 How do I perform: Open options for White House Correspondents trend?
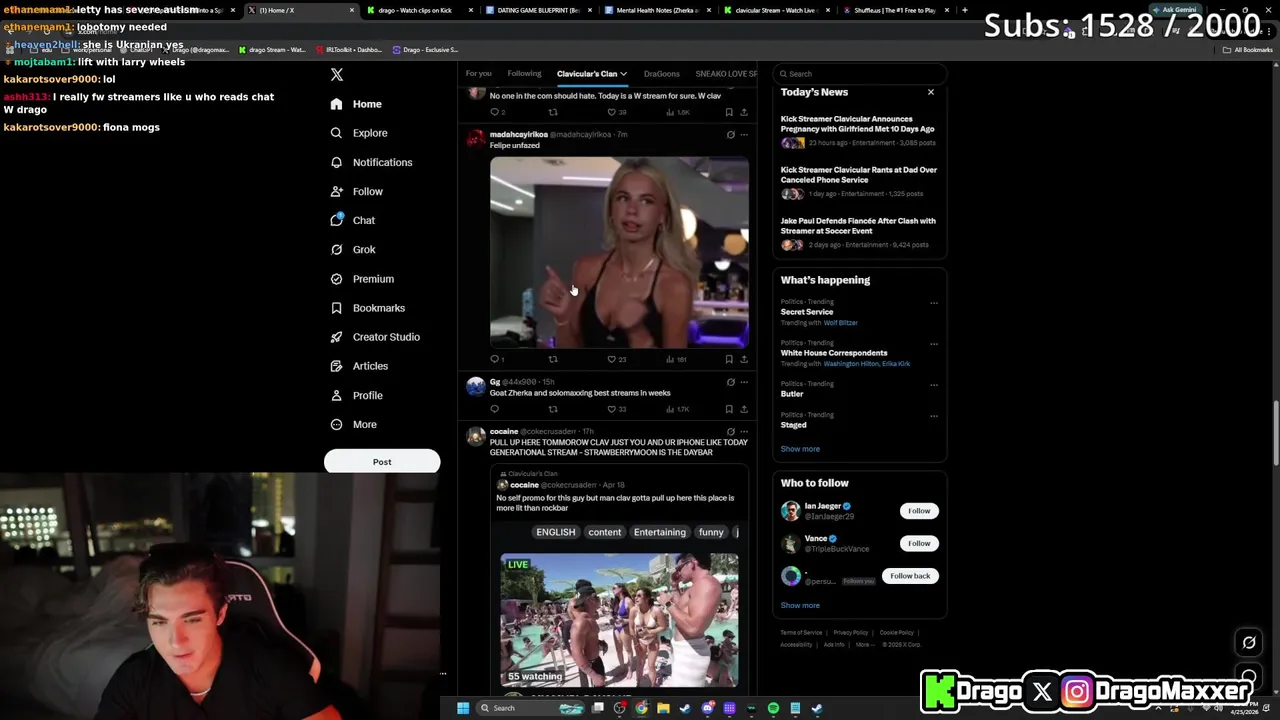point(934,344)
